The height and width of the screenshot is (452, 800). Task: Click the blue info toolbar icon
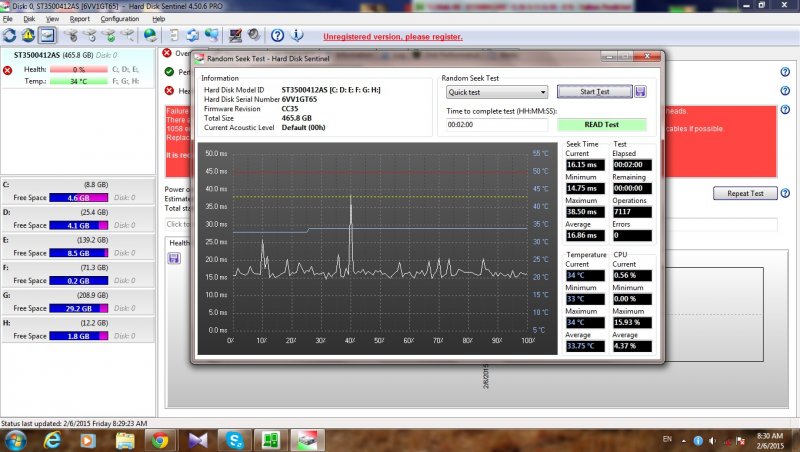(x=297, y=35)
